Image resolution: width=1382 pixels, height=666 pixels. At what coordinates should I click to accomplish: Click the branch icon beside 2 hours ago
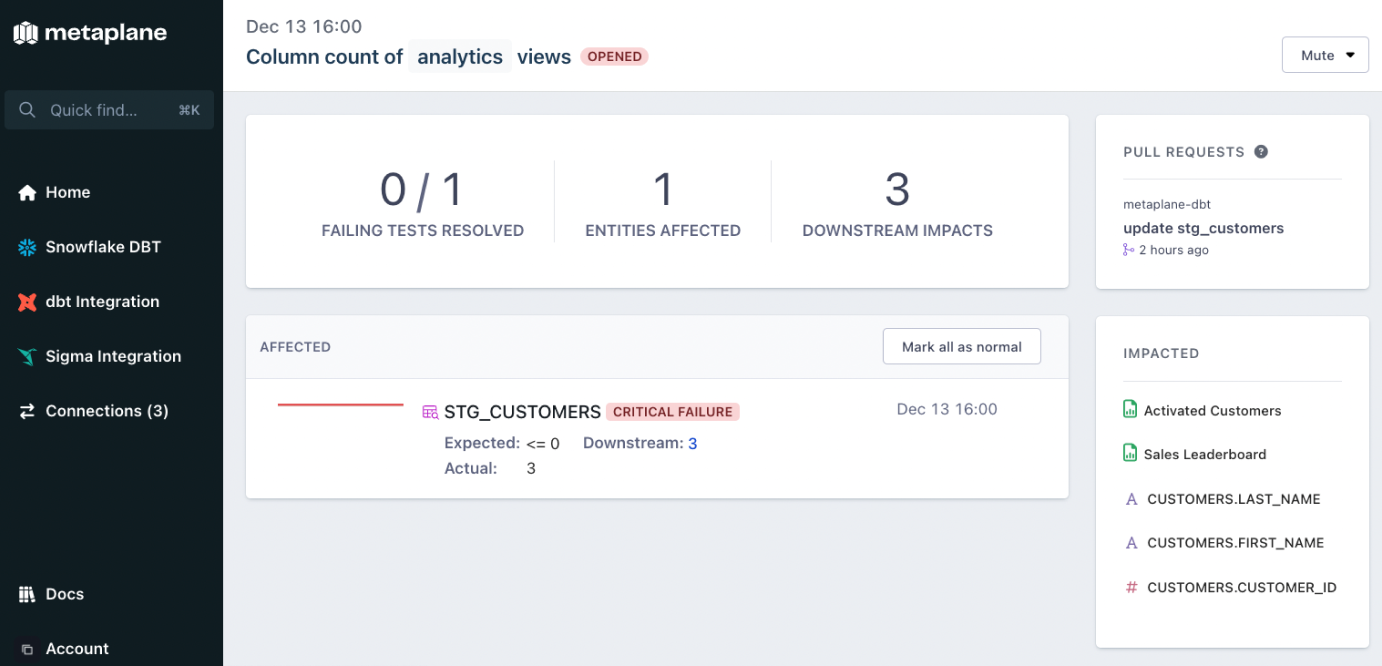coord(1129,250)
